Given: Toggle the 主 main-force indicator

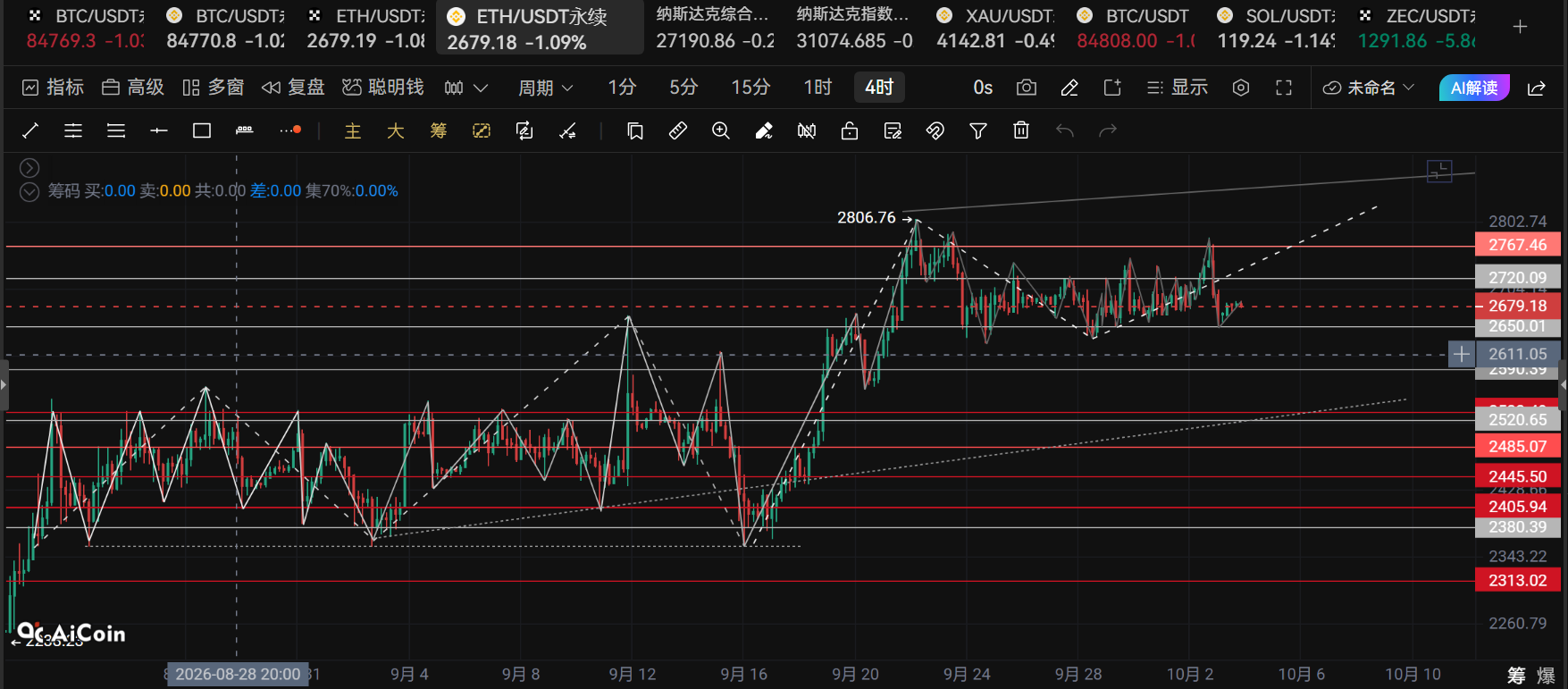Looking at the screenshot, I should (353, 131).
